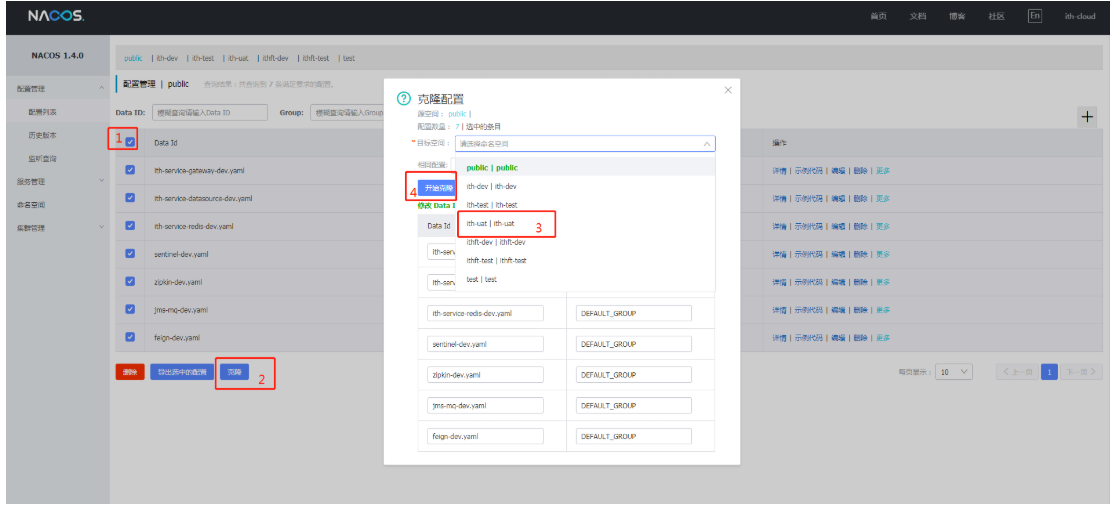The image size is (1115, 509).
Task: Switch to the ithft-test namespace tab
Action: coord(316,58)
